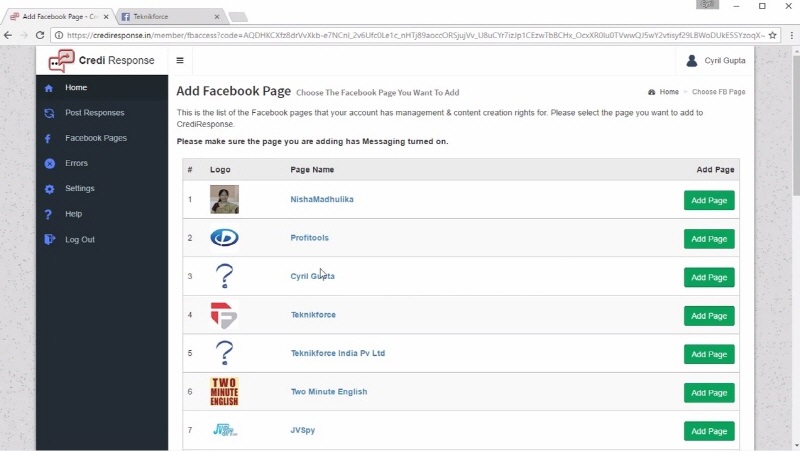The image size is (800, 451).
Task: Click the Post Responses refresh icon
Action: [x=49, y=113]
